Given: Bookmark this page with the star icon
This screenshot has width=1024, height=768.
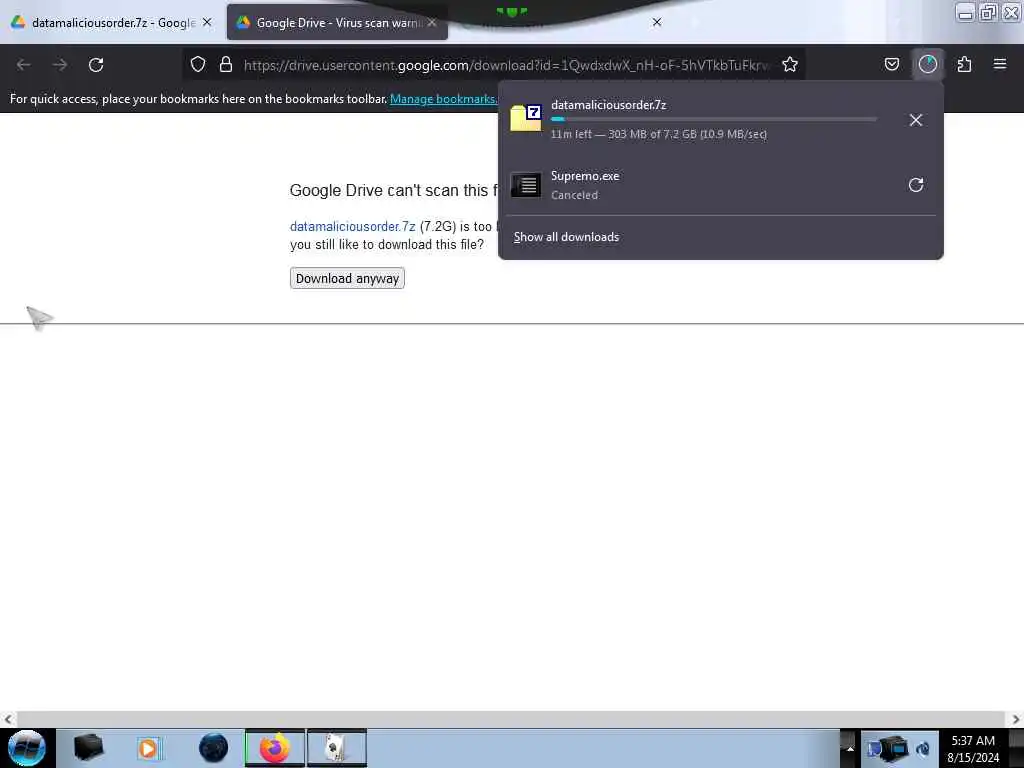Looking at the screenshot, I should [x=790, y=64].
